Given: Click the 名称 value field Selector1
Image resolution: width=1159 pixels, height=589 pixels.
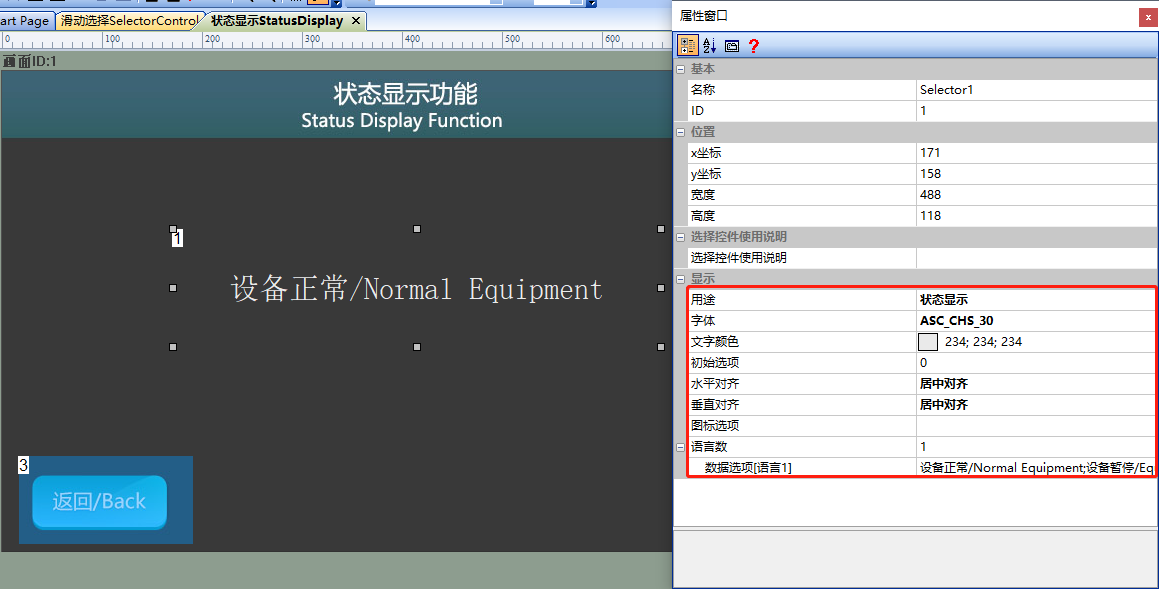Looking at the screenshot, I should 1036,89.
